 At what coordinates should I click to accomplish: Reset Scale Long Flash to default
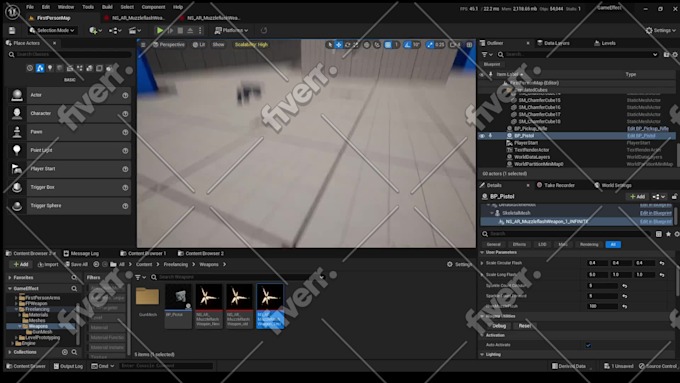pyautogui.click(x=661, y=275)
